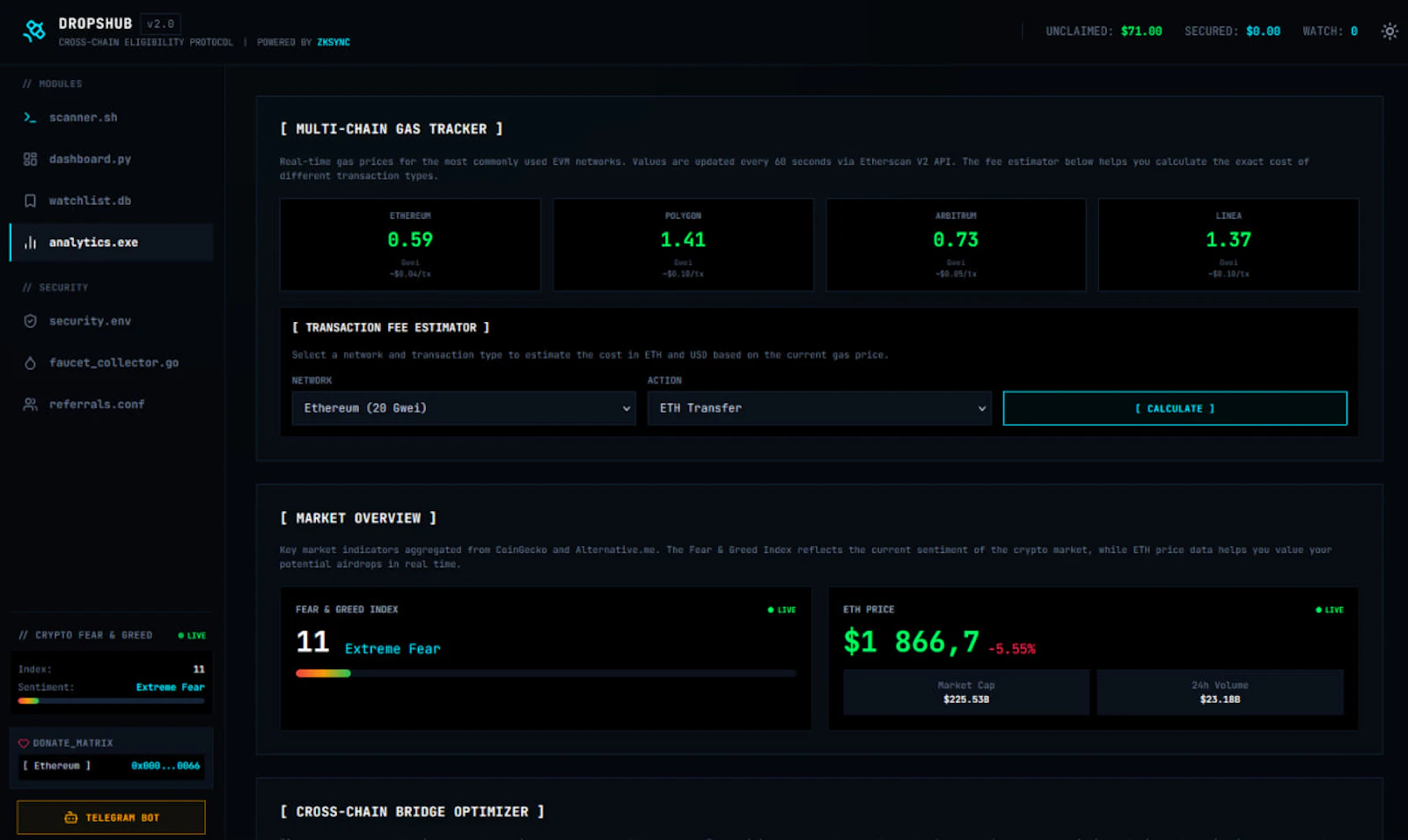
Task: Click the heart icon in DONATE_MATRIX
Action: (x=24, y=743)
